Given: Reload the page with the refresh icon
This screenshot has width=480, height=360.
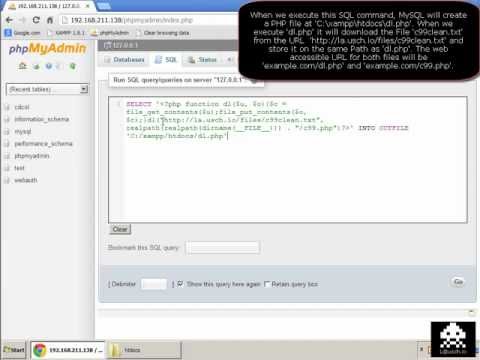Looking at the screenshot, I should 36,20.
